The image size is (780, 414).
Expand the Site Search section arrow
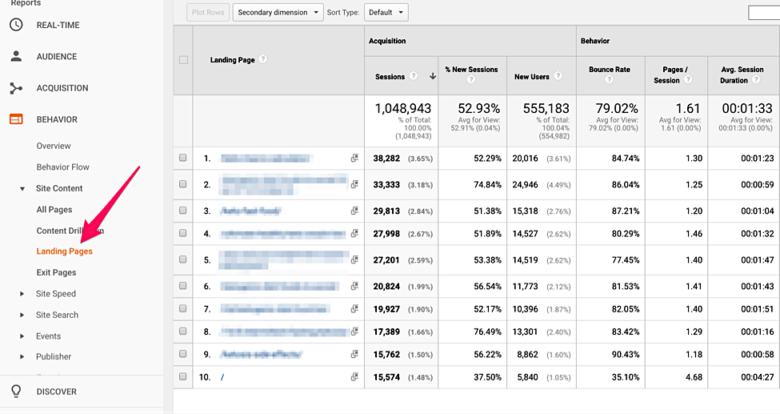click(22, 315)
